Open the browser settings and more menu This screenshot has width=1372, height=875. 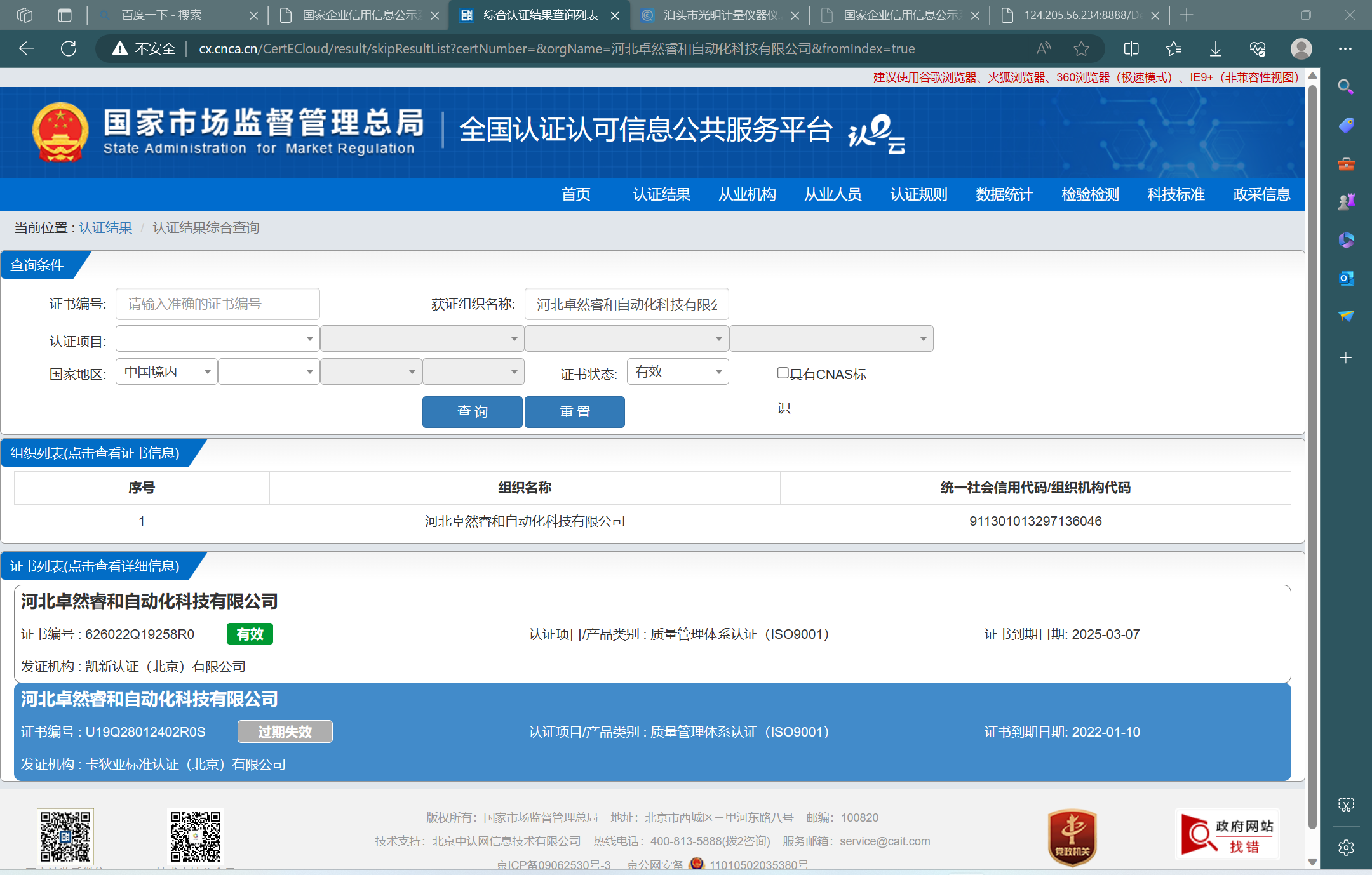point(1345,49)
